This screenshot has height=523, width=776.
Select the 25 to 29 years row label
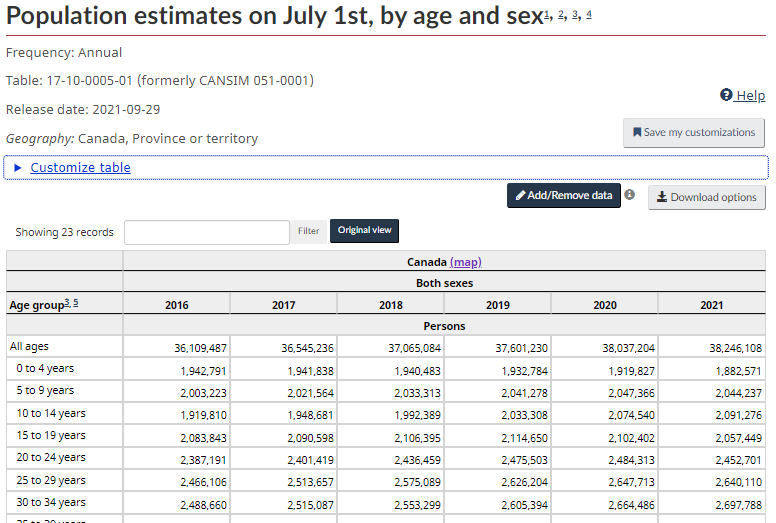point(51,480)
